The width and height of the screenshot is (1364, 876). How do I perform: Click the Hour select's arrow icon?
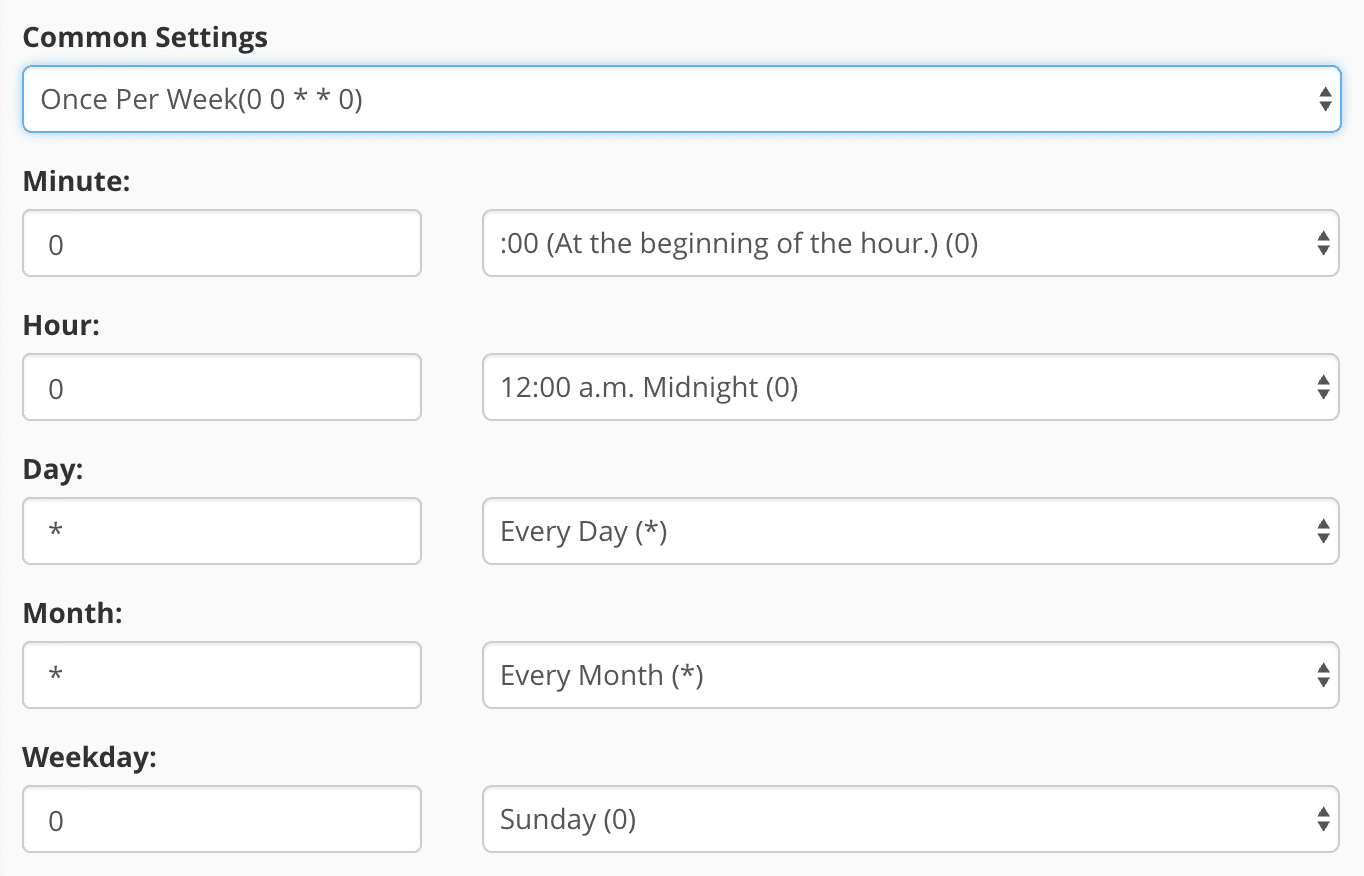click(1325, 387)
